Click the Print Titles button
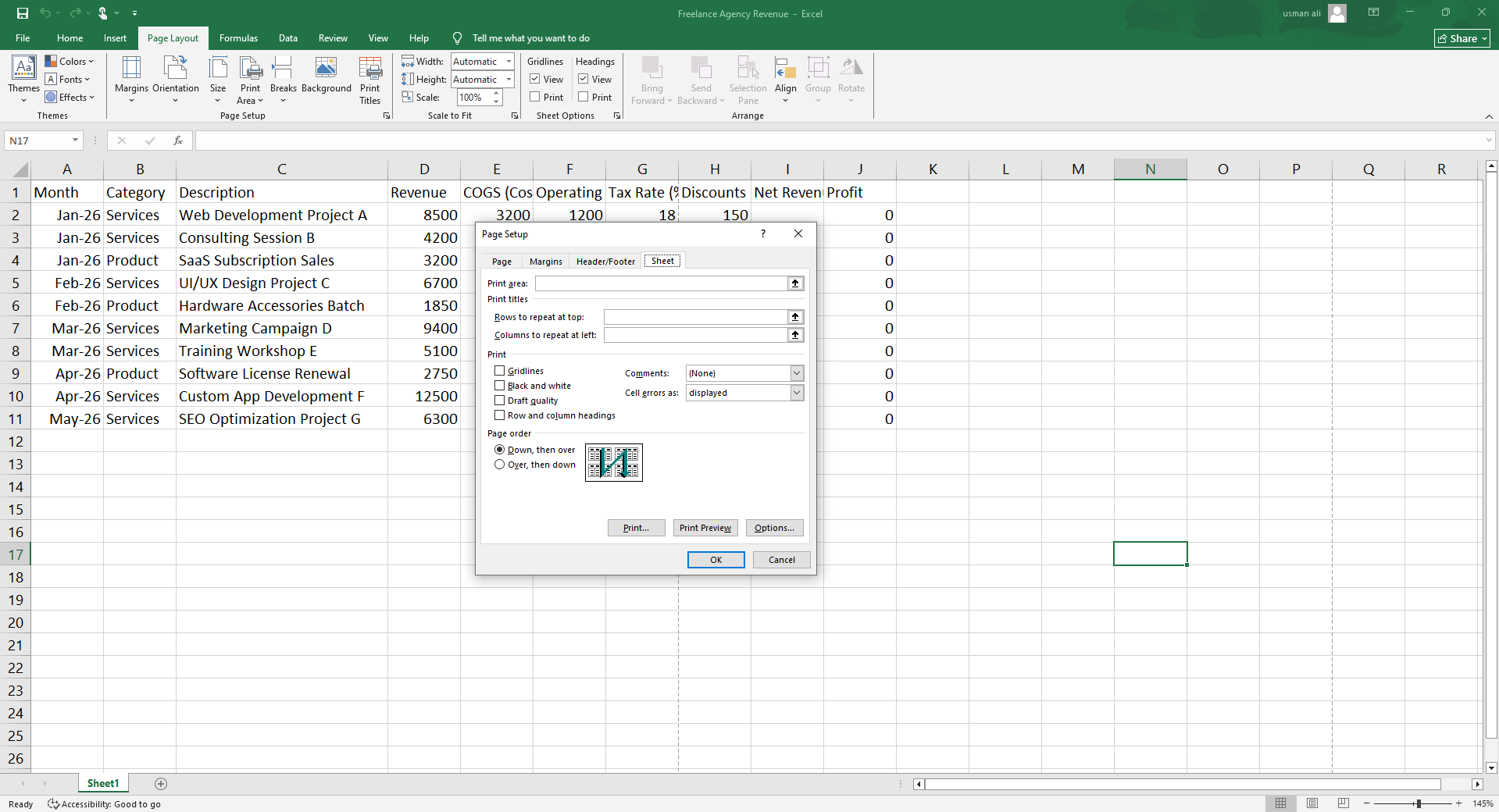This screenshot has width=1499, height=812. tap(370, 80)
